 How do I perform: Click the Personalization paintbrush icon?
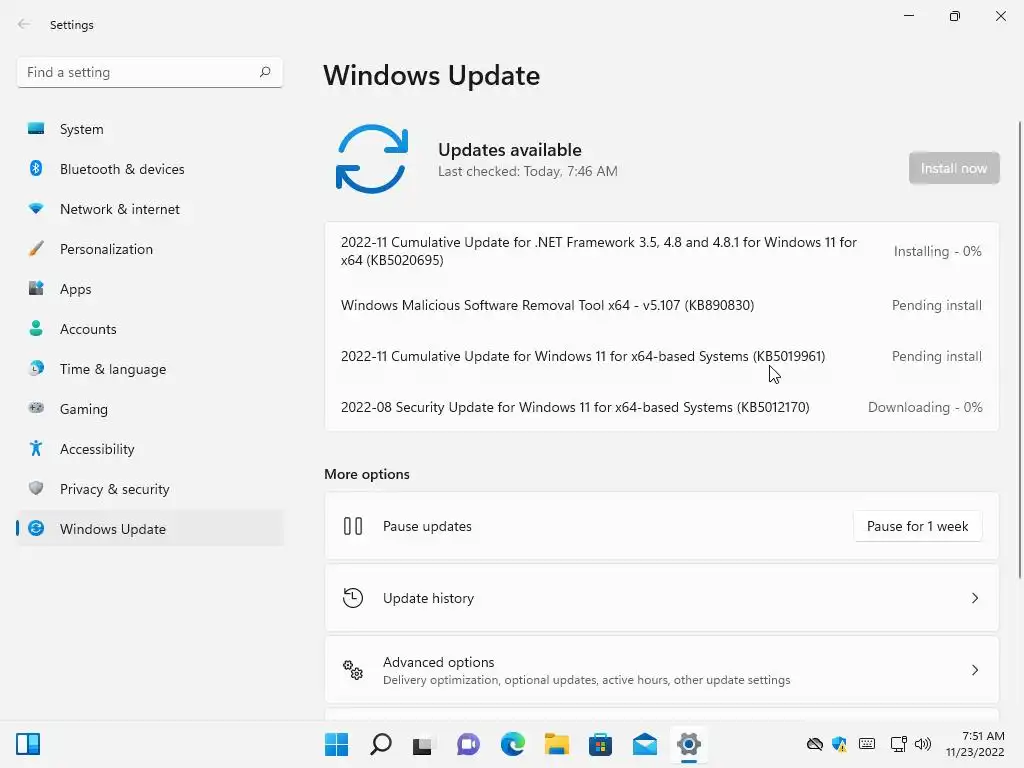click(x=36, y=248)
